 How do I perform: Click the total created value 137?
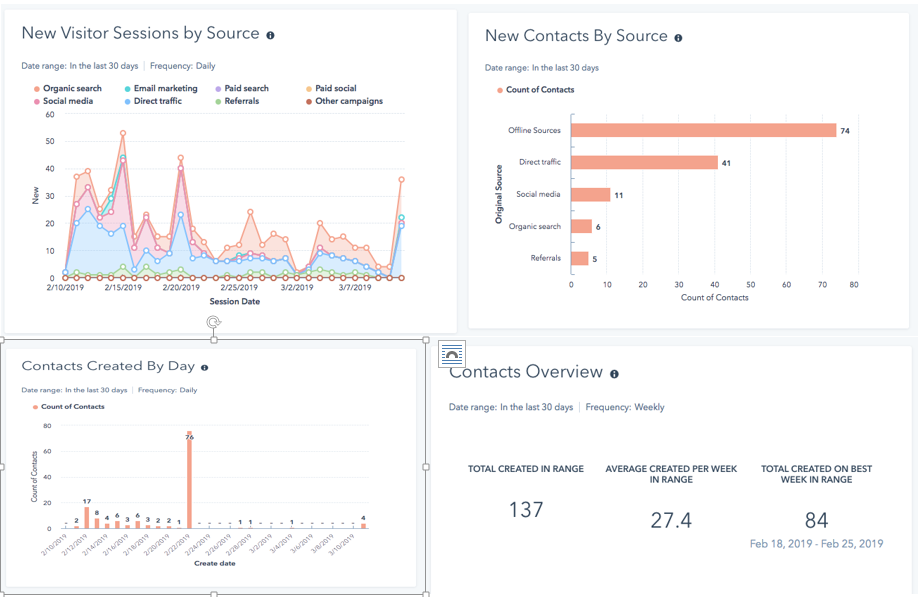(x=526, y=510)
